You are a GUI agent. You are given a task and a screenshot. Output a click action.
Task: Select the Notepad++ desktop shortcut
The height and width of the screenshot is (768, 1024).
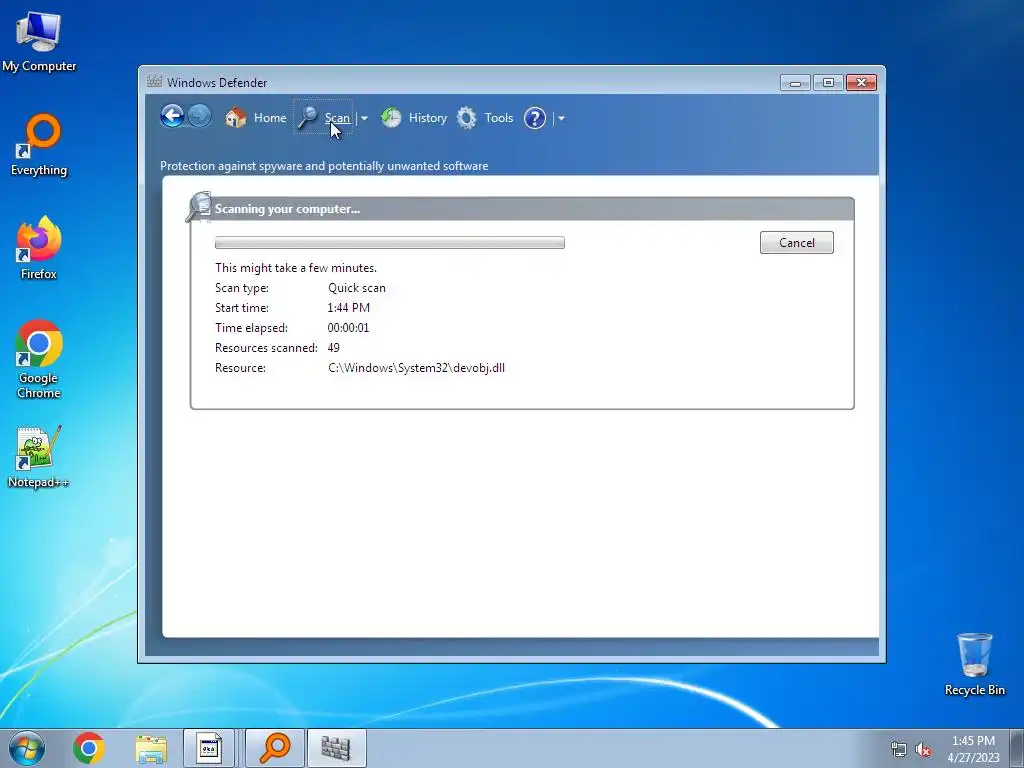(x=39, y=457)
